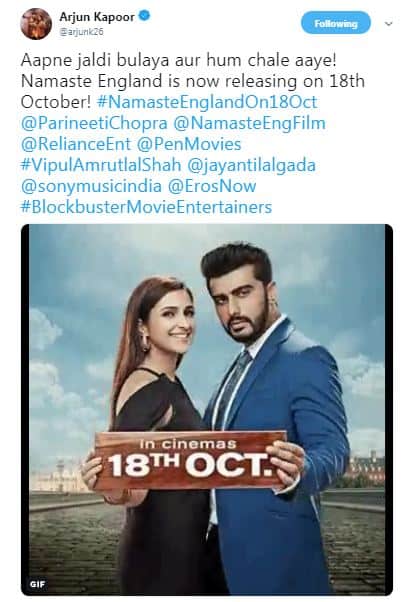416x602 pixels.
Task: Visit @sonymusicindia mention
Action: click(91, 187)
